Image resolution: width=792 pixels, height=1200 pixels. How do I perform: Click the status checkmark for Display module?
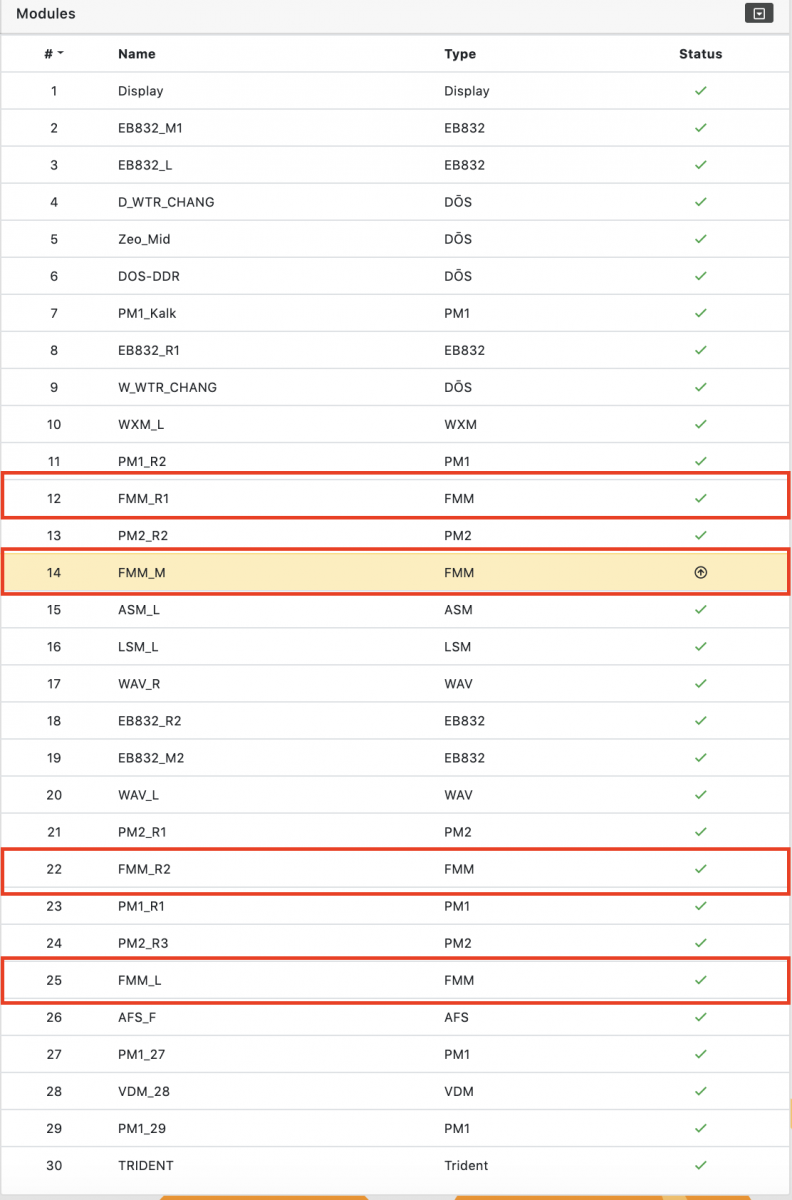click(x=700, y=91)
